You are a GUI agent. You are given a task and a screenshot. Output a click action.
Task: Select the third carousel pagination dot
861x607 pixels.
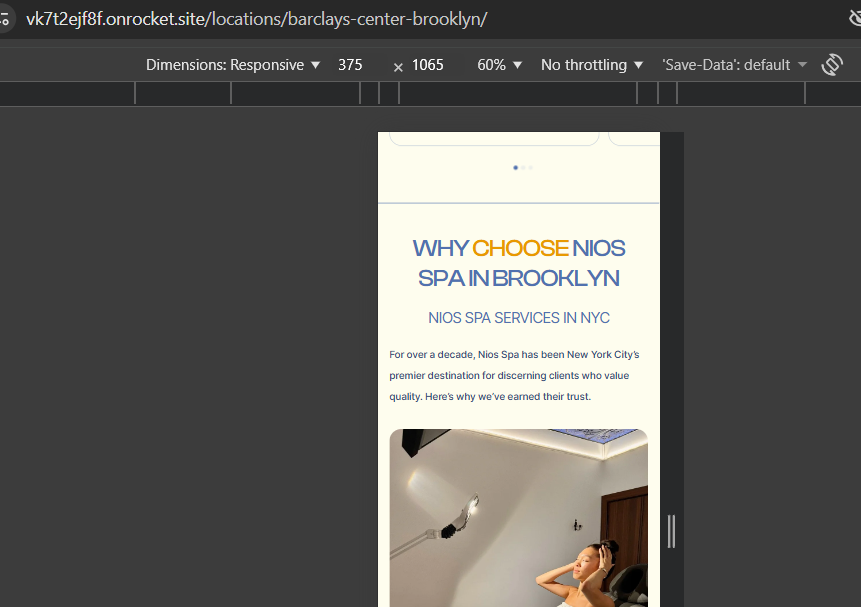(530, 168)
